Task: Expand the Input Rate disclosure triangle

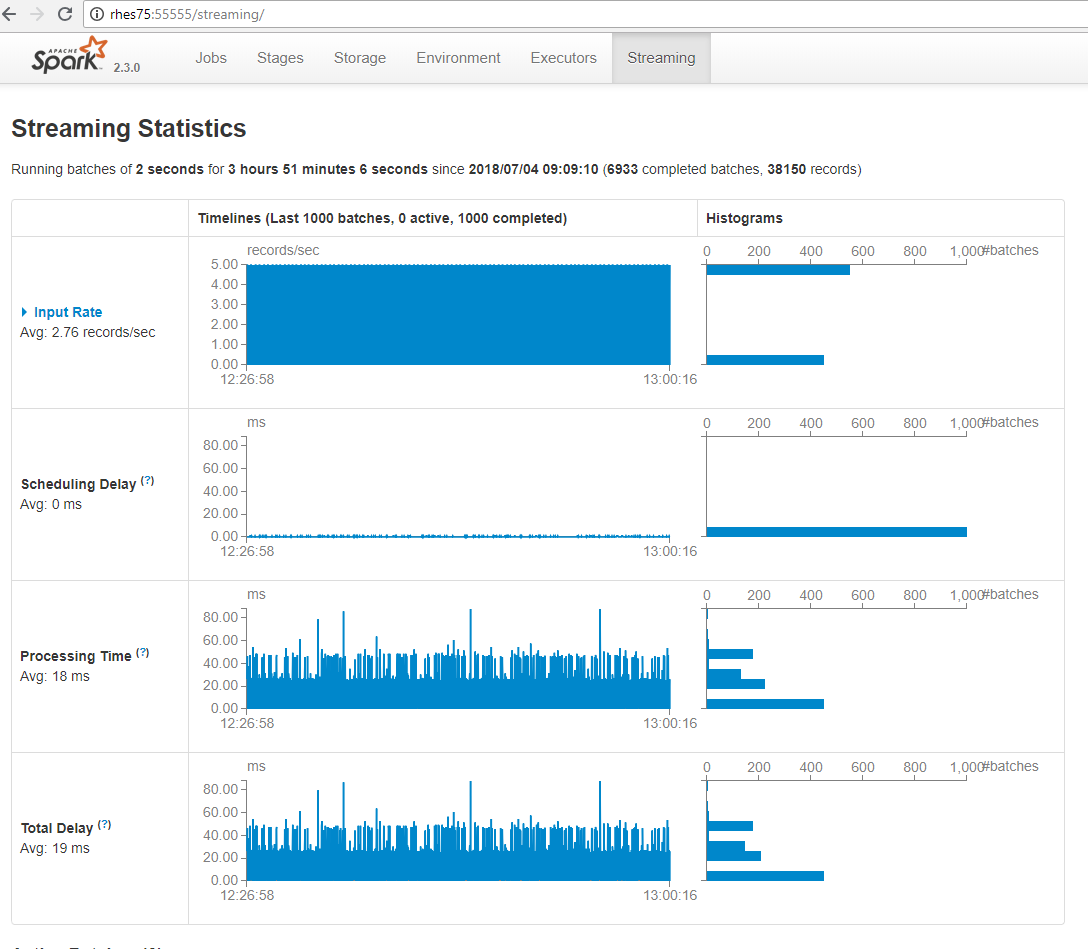Action: [x=25, y=312]
